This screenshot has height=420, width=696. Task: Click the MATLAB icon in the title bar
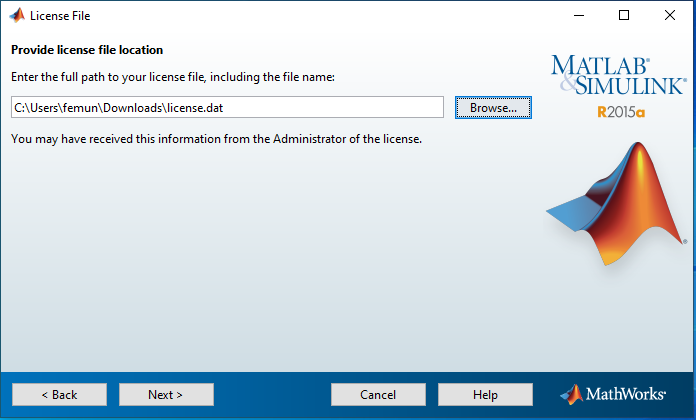pyautogui.click(x=15, y=16)
